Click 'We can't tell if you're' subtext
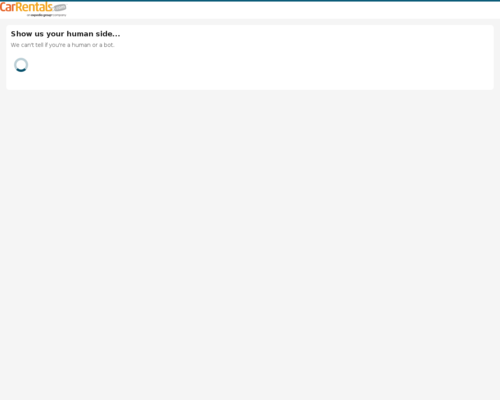500x400 pixels. pos(38,45)
